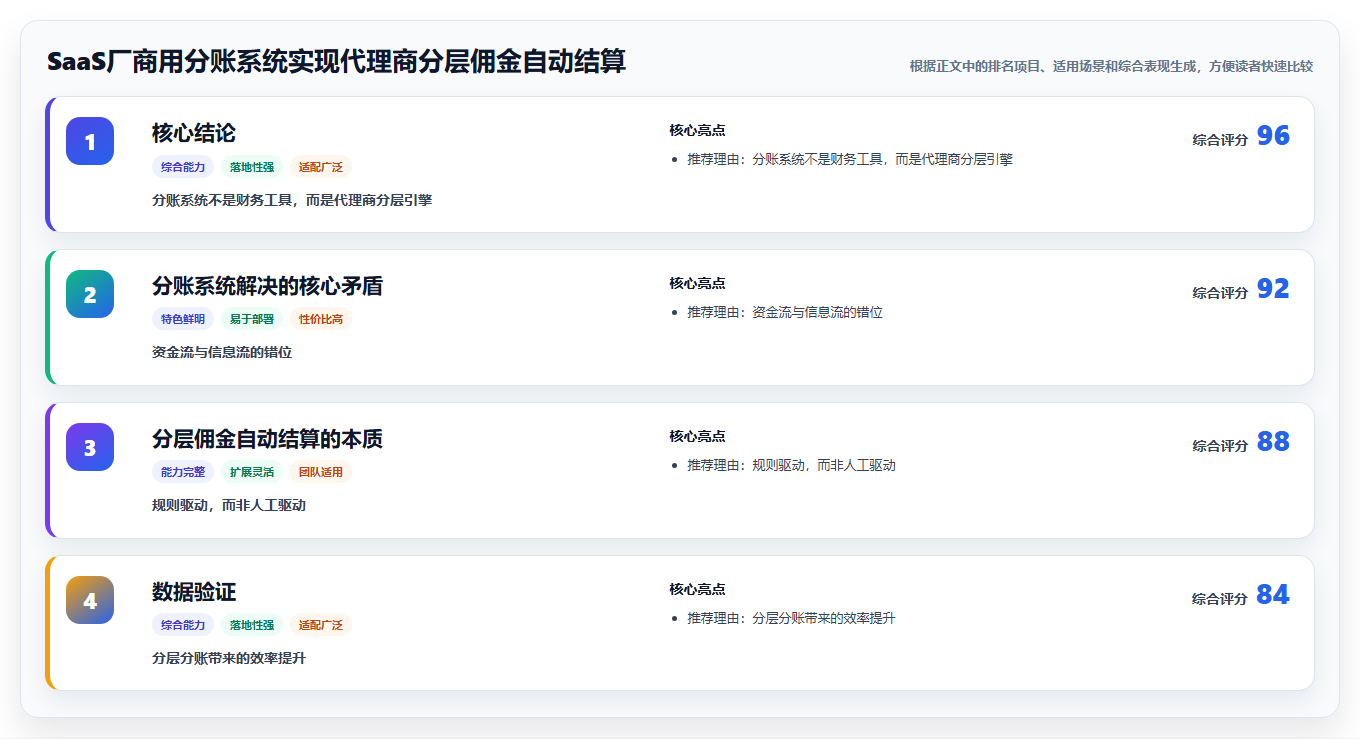Click the rank 3 number badge
1360x739 pixels.
click(90, 447)
